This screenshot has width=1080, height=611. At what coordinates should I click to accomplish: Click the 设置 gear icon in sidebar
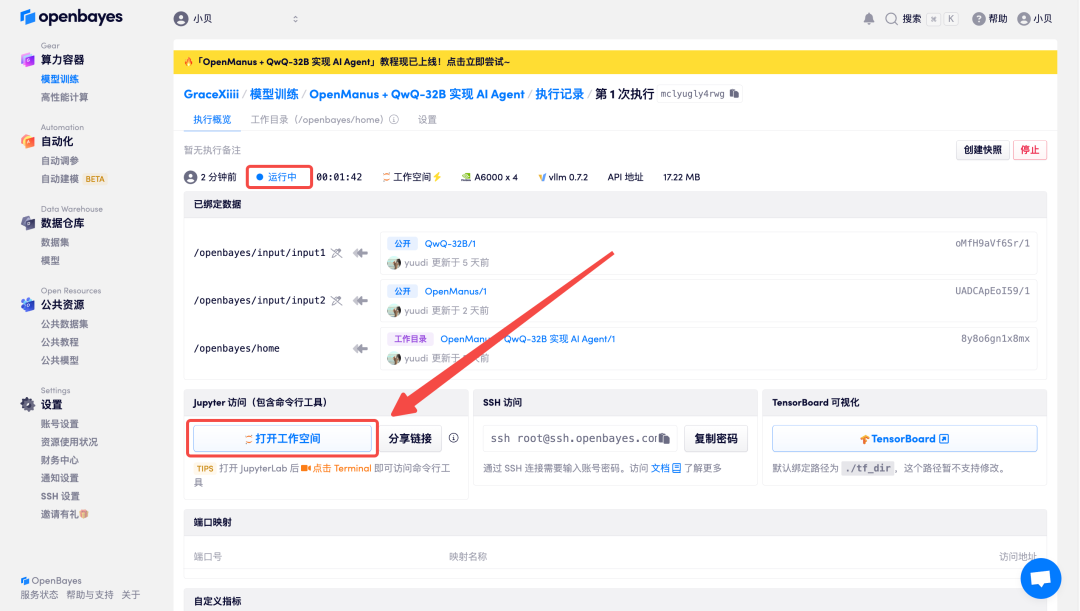pyautogui.click(x=28, y=404)
